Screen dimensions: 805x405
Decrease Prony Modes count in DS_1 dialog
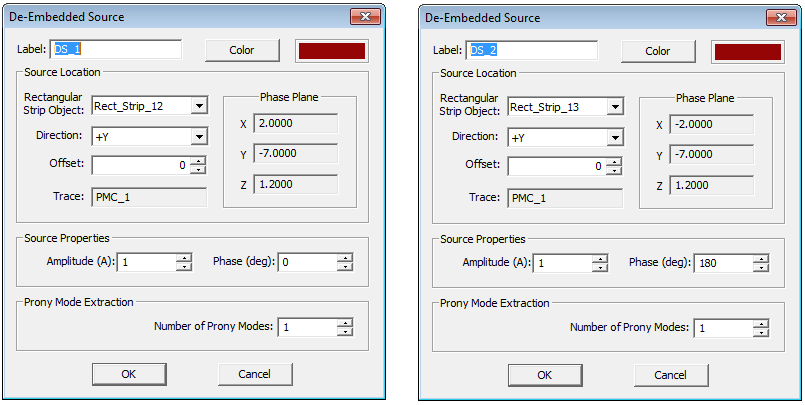(x=346, y=331)
